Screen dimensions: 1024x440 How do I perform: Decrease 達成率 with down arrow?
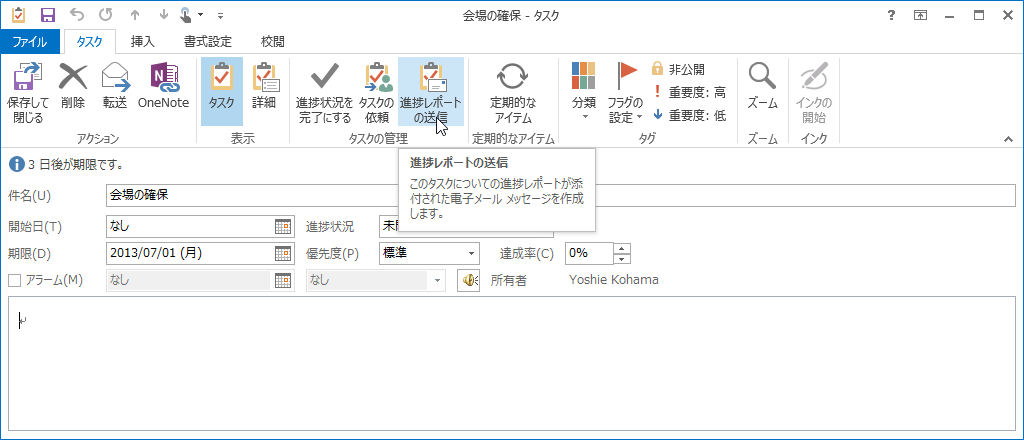(622, 259)
